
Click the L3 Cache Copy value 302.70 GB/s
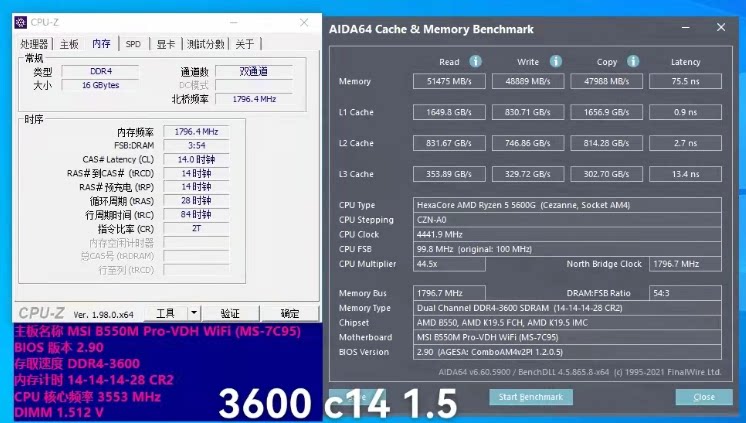pos(606,174)
